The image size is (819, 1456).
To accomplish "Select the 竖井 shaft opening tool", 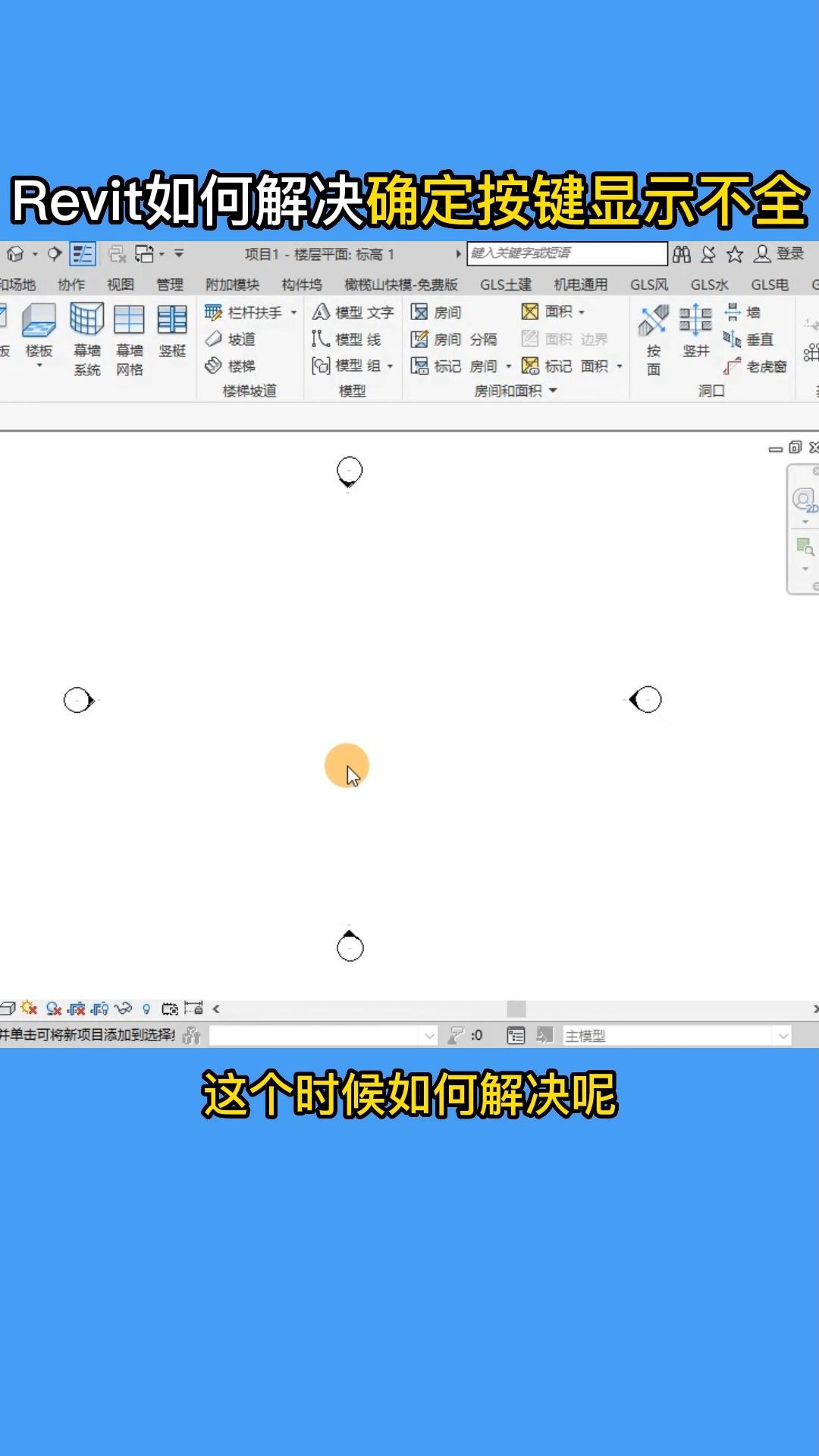I will 695,330.
